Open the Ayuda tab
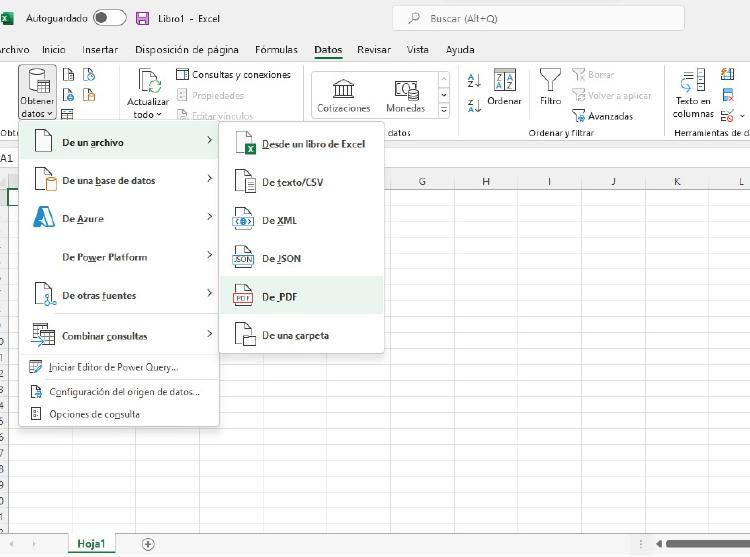The height and width of the screenshot is (557, 750). click(x=460, y=50)
